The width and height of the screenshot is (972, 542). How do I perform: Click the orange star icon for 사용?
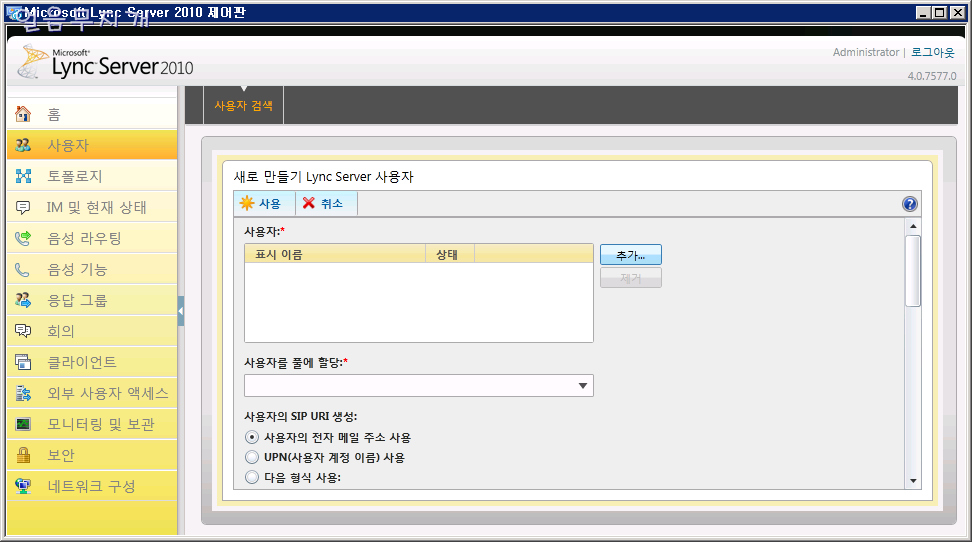[247, 203]
